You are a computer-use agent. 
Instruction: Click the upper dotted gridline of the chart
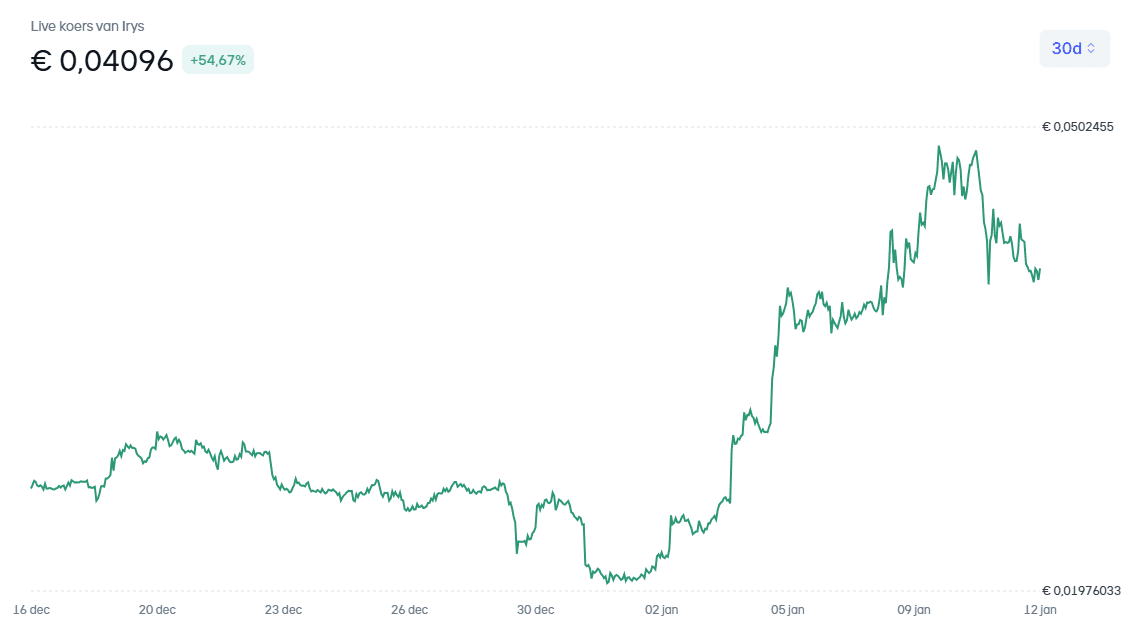pyautogui.click(x=500, y=127)
